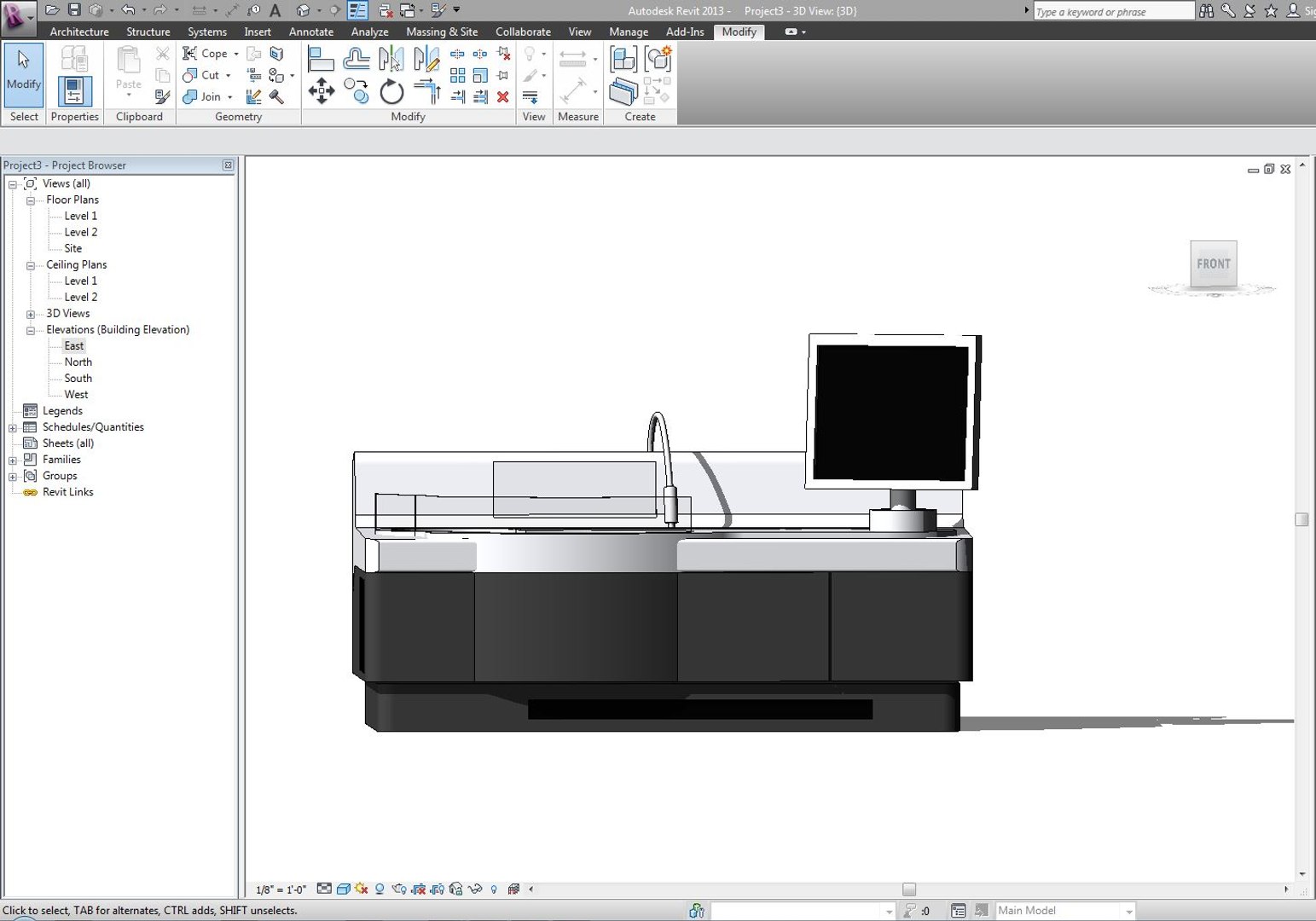The image size is (1316, 921).
Task: Toggle crop view in view control bar
Action: click(x=418, y=889)
